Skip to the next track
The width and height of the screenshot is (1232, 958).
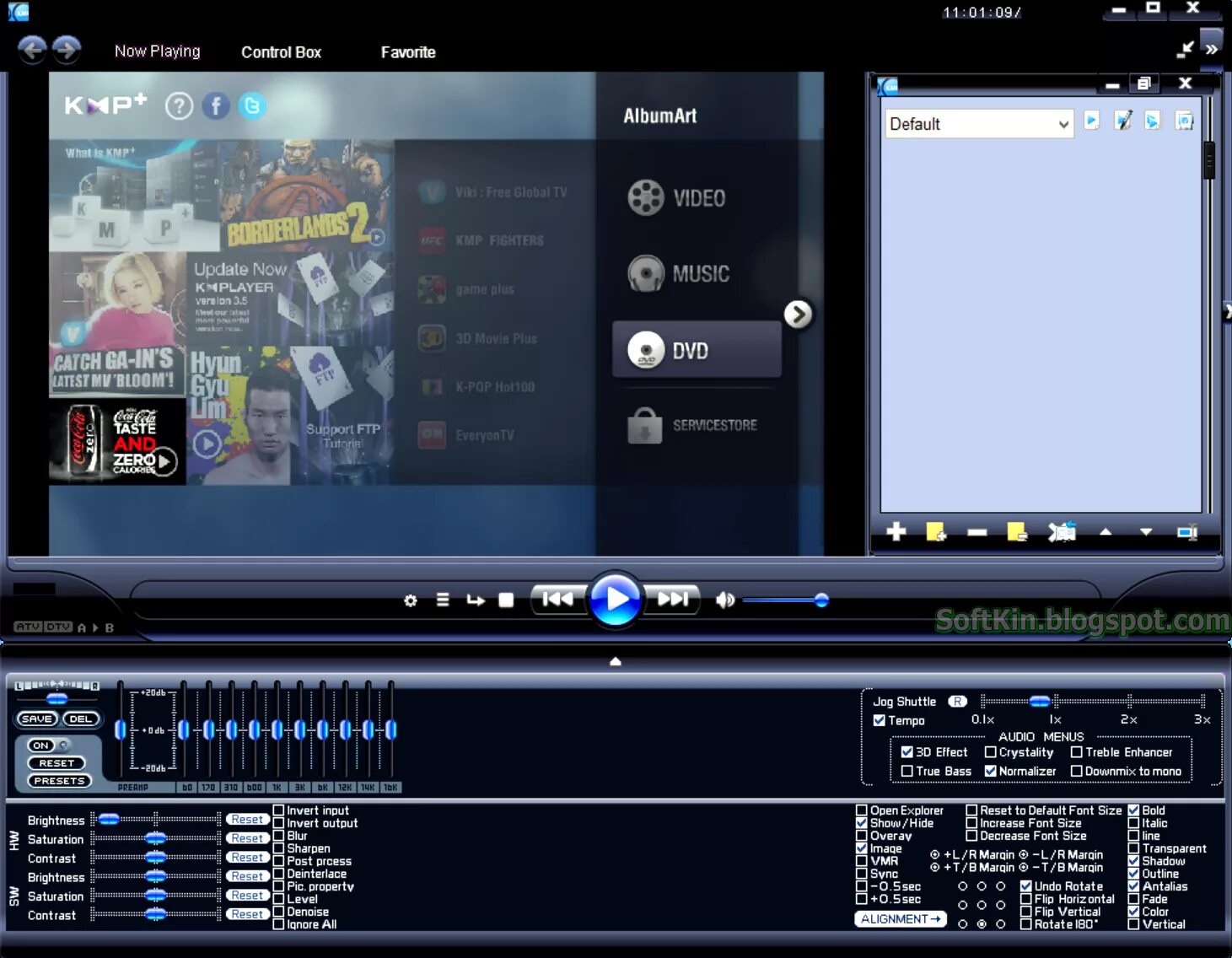click(672, 599)
